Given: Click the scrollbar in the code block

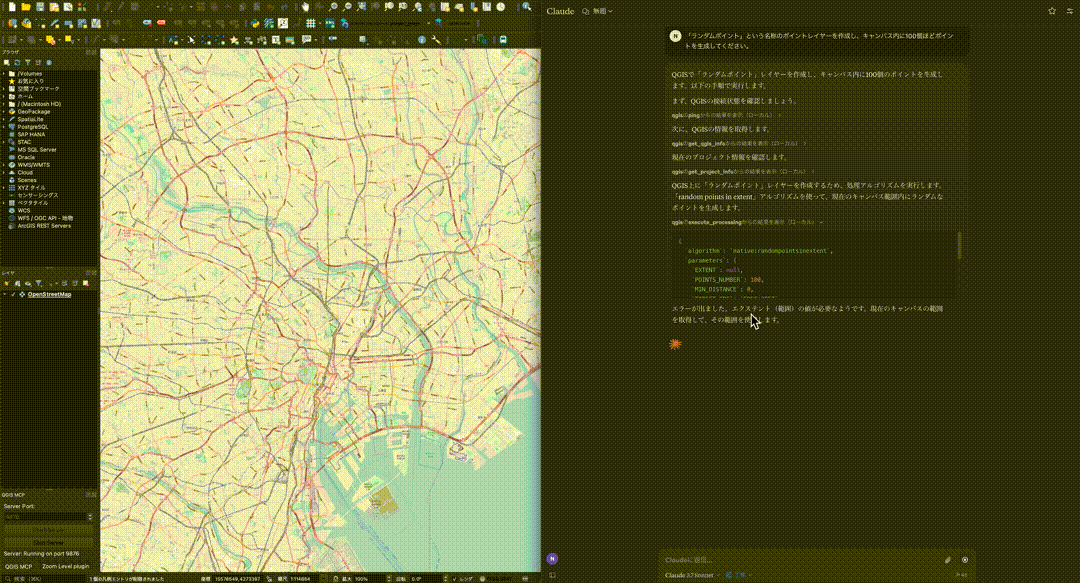Looking at the screenshot, I should (x=961, y=244).
